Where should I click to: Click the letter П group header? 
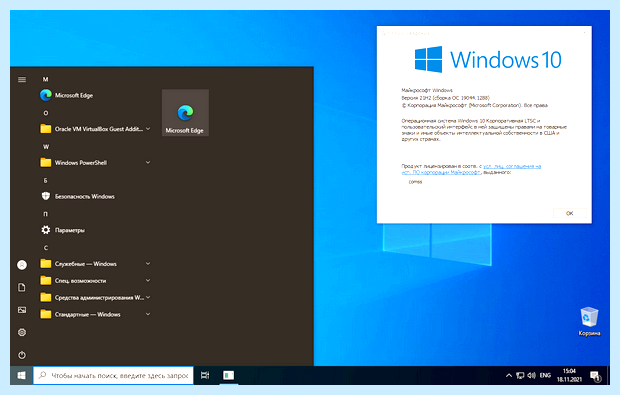point(45,214)
